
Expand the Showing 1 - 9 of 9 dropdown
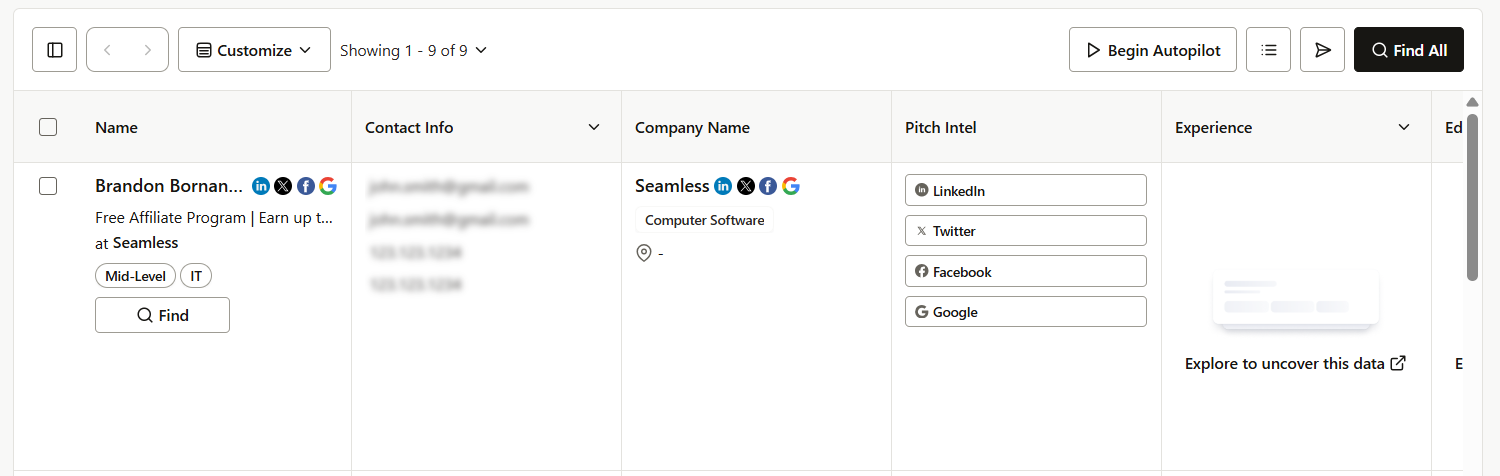[x=413, y=50]
